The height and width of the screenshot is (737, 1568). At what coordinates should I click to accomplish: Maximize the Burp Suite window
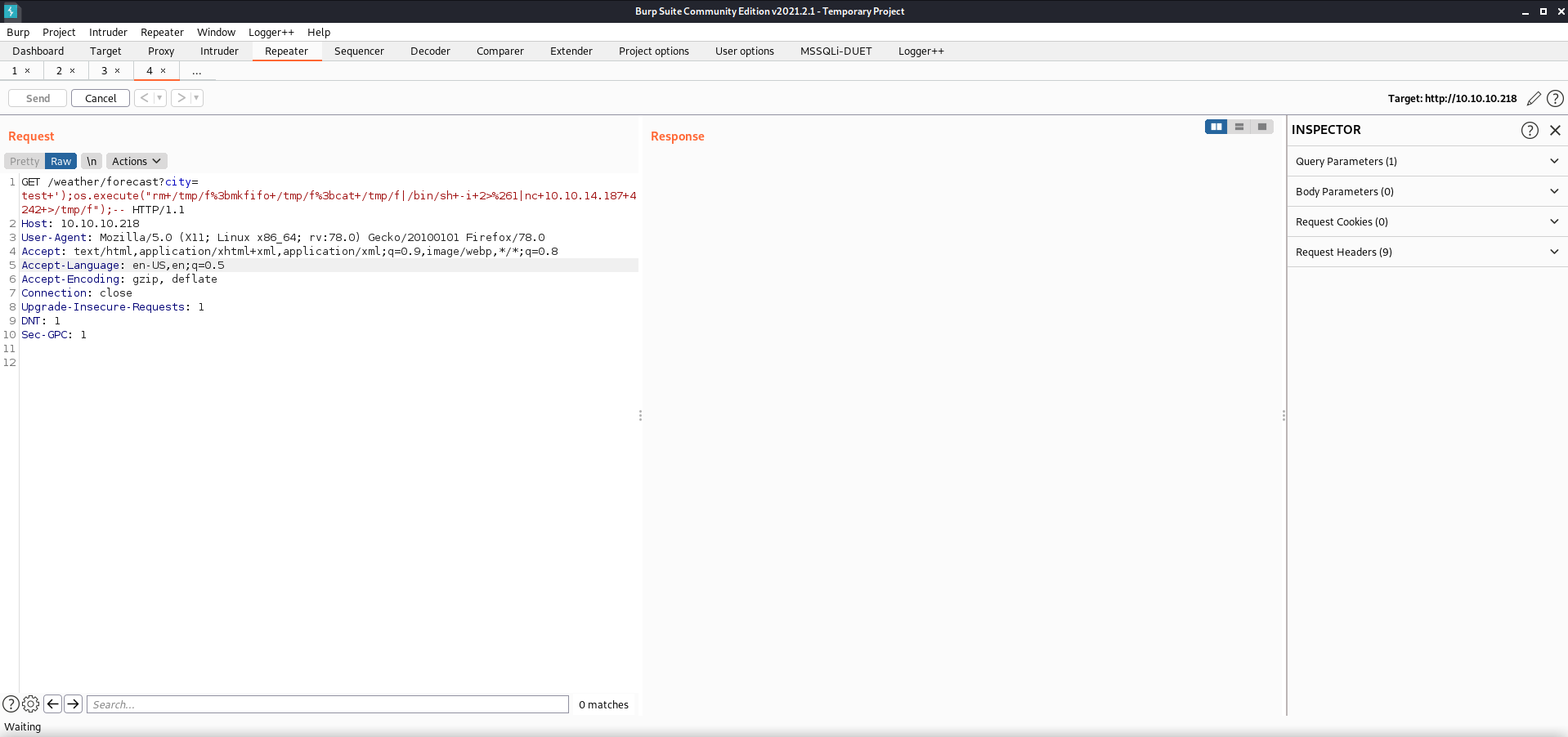click(x=1543, y=11)
